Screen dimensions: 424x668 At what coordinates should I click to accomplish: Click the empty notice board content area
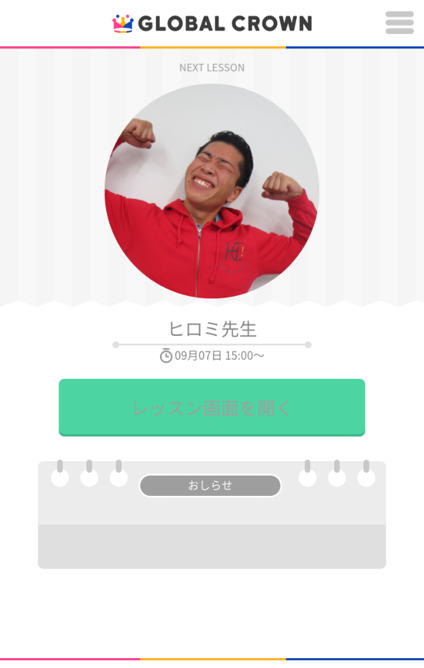(x=212, y=547)
